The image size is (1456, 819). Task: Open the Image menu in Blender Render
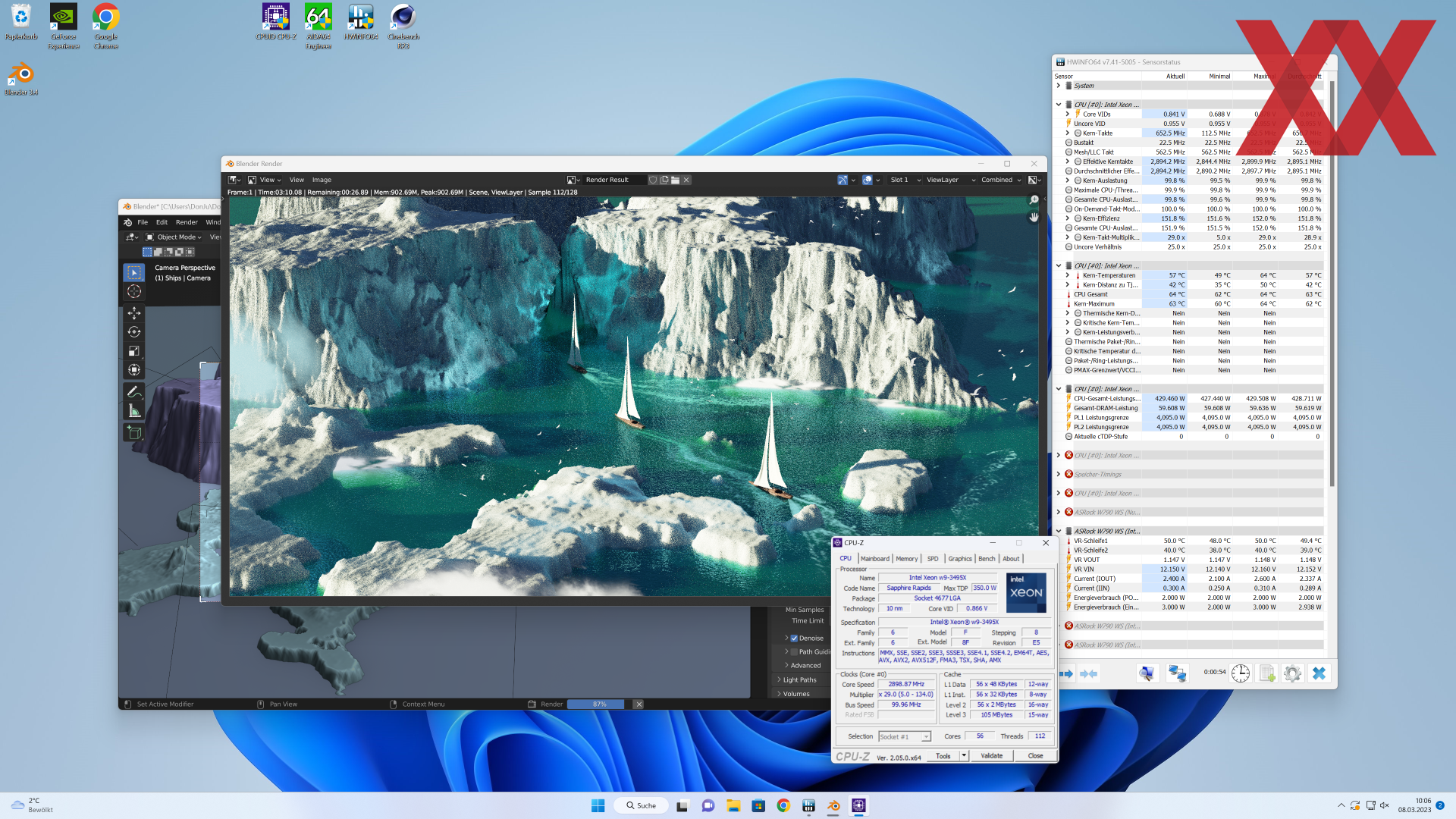click(322, 180)
